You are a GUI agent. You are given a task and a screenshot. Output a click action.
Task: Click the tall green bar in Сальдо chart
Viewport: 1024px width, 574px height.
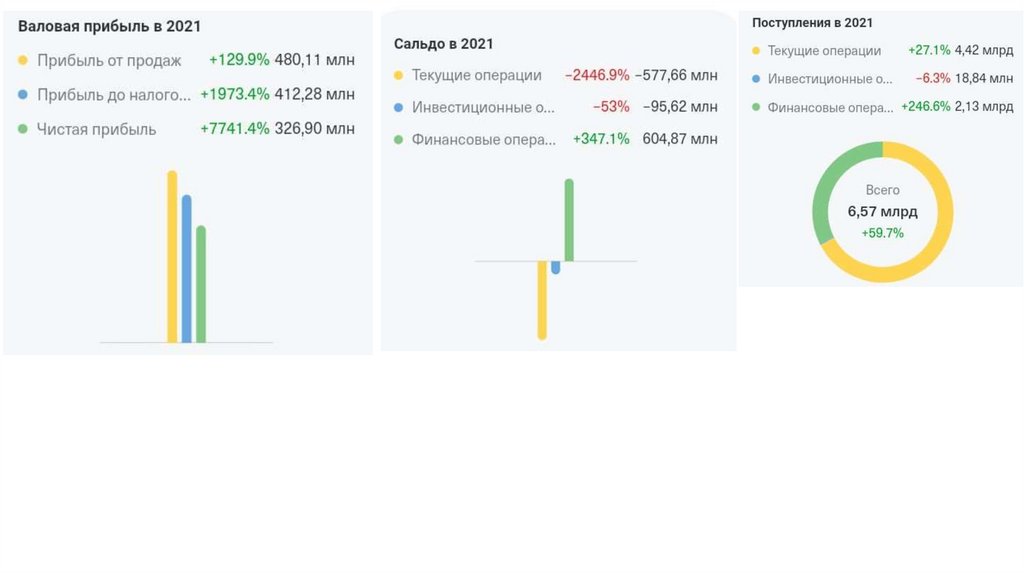pos(569,220)
